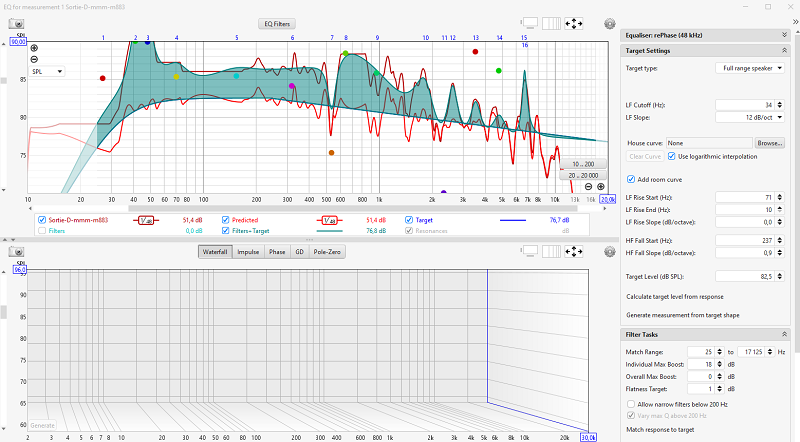Toggle the Target trace checkbox

click(x=409, y=220)
